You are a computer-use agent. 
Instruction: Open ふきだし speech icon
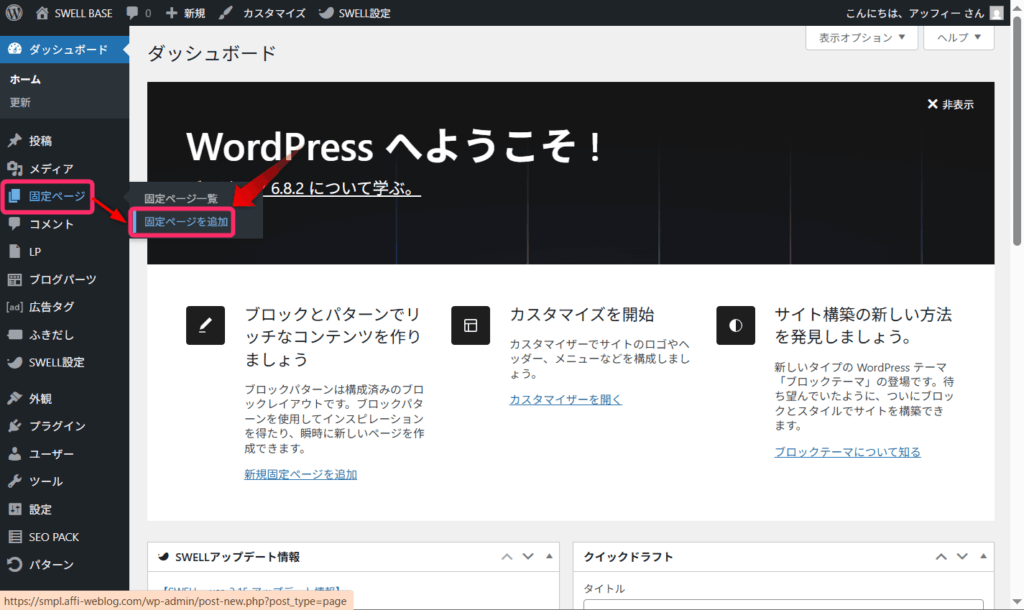click(14, 334)
